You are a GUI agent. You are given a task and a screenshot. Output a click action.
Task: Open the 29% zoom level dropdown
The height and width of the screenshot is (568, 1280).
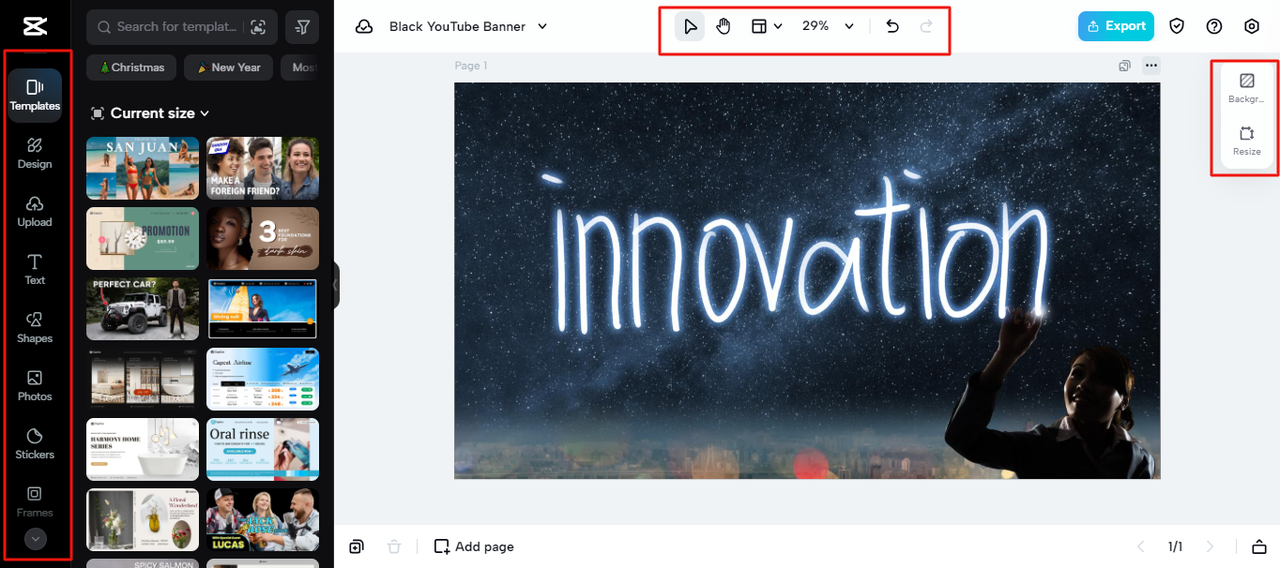[828, 26]
